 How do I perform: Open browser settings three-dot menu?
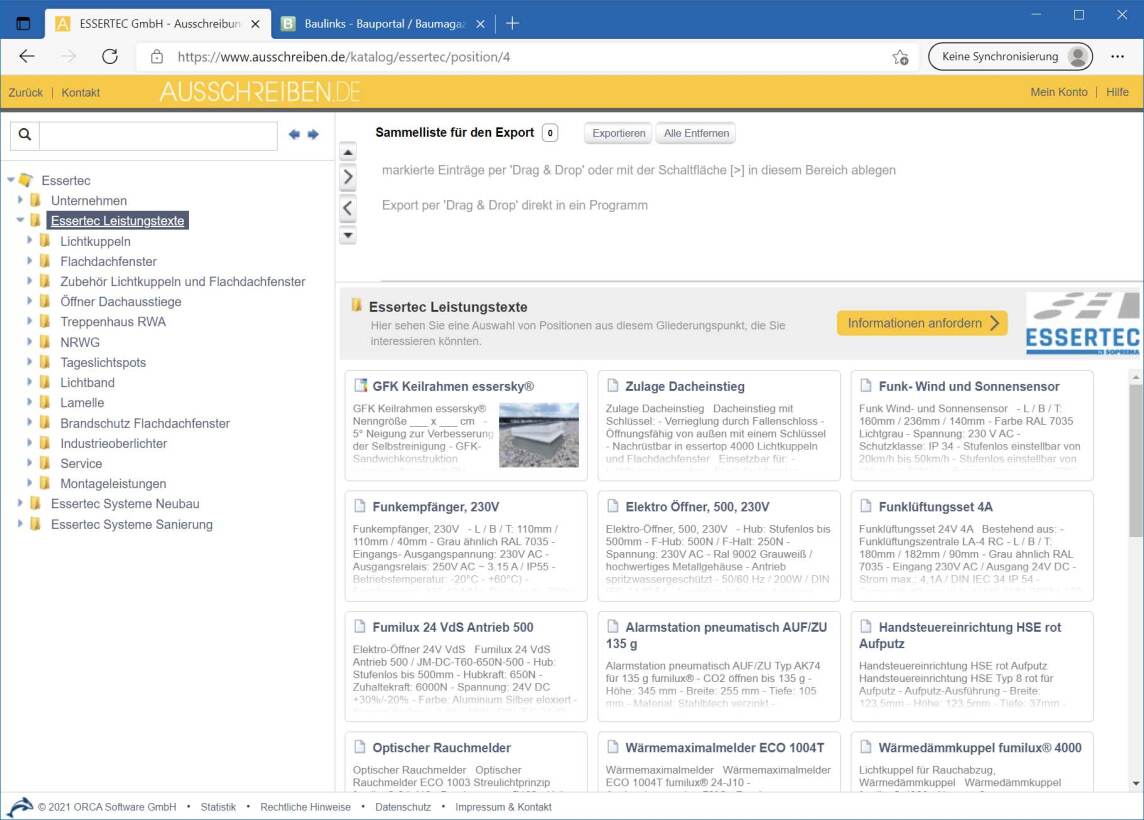pos(1117,56)
